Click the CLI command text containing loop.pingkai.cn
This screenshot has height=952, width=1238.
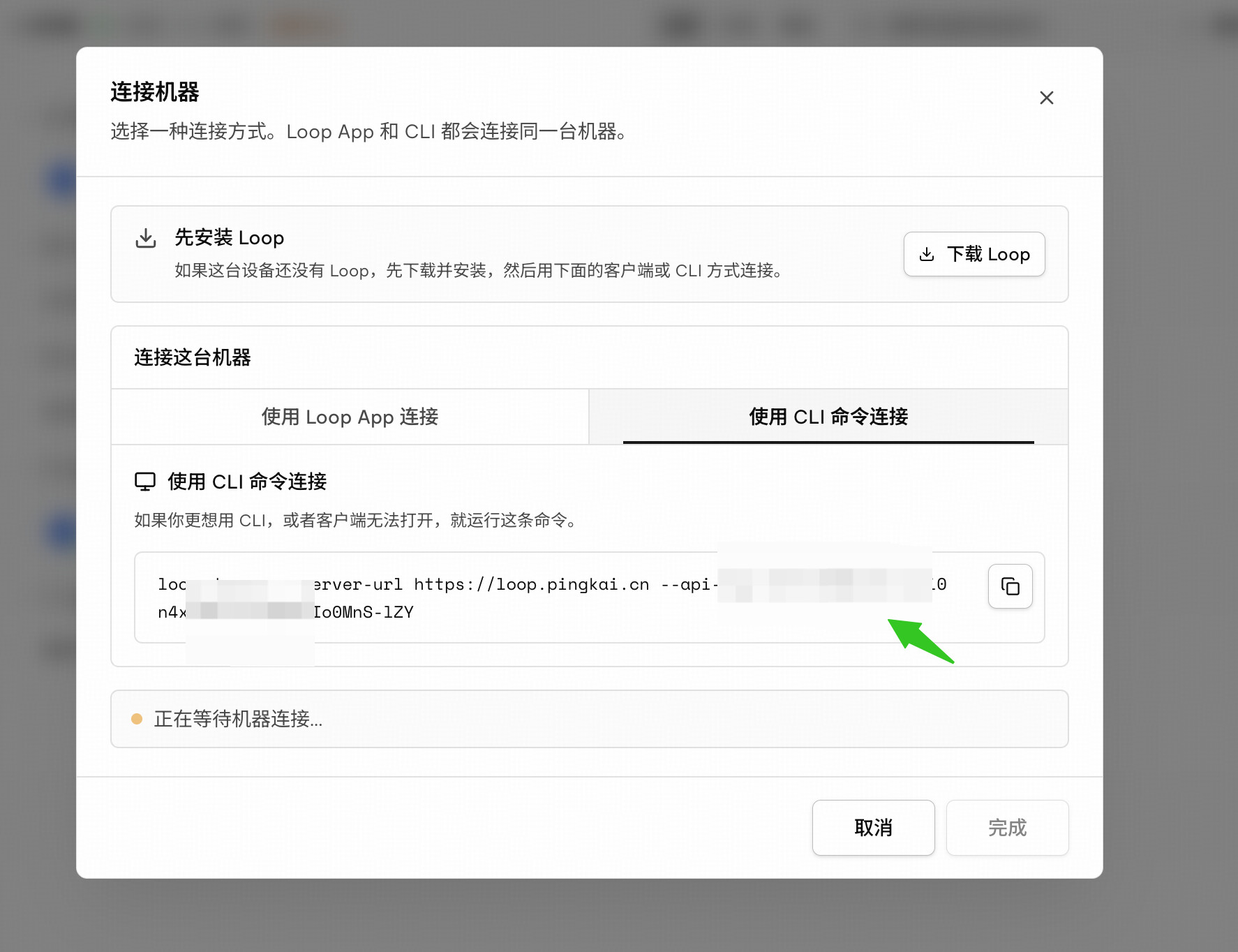point(552,598)
